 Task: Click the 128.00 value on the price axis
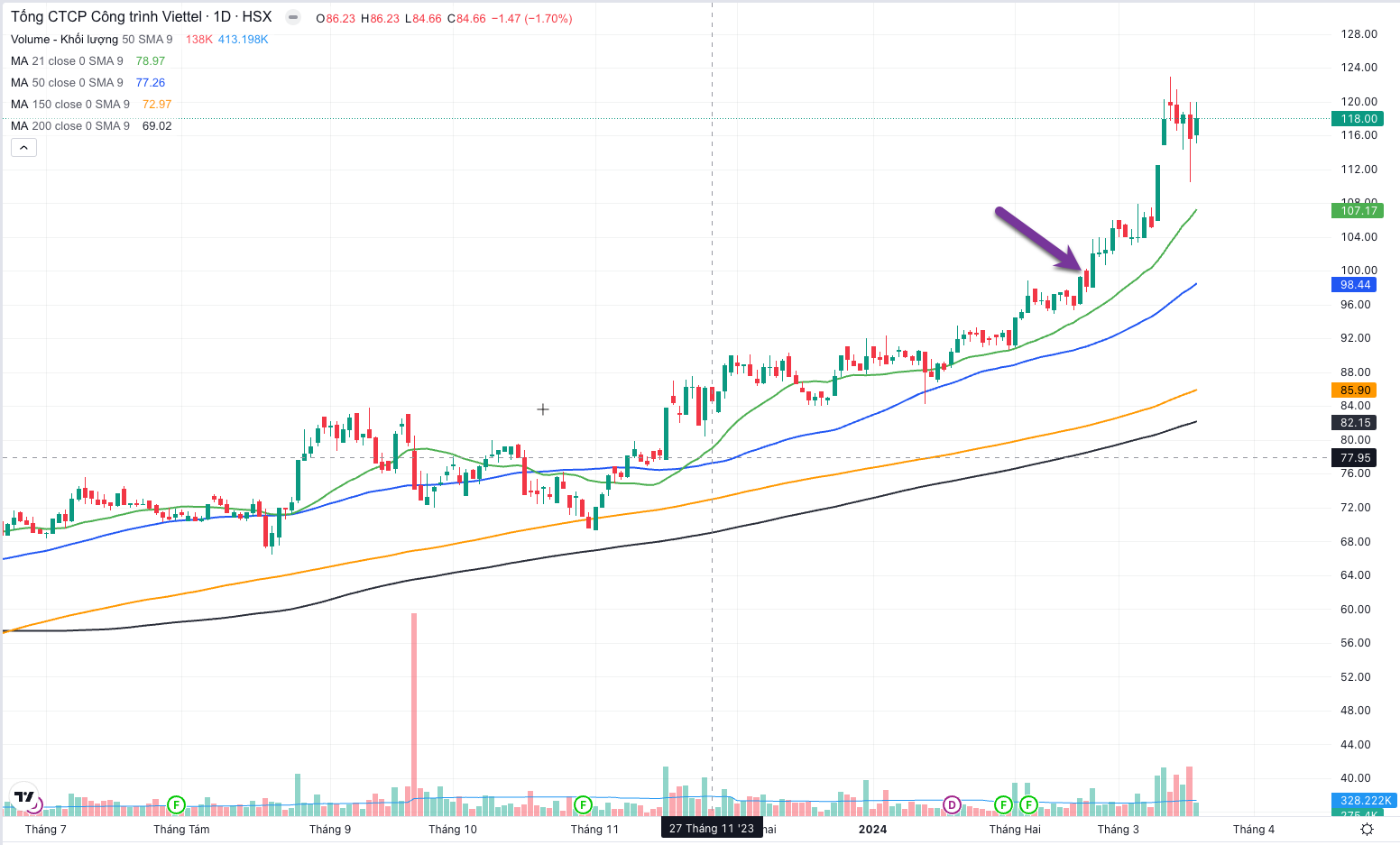(x=1359, y=34)
